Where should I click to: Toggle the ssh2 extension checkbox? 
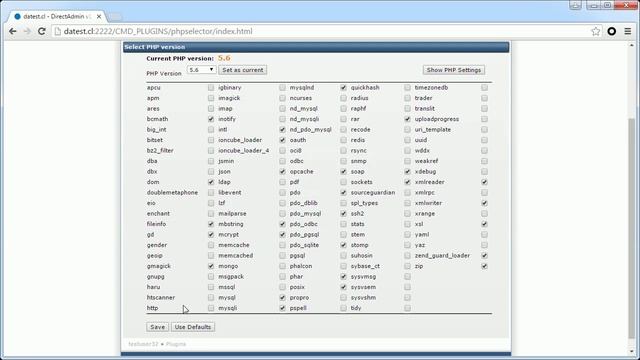pyautogui.click(x=407, y=213)
